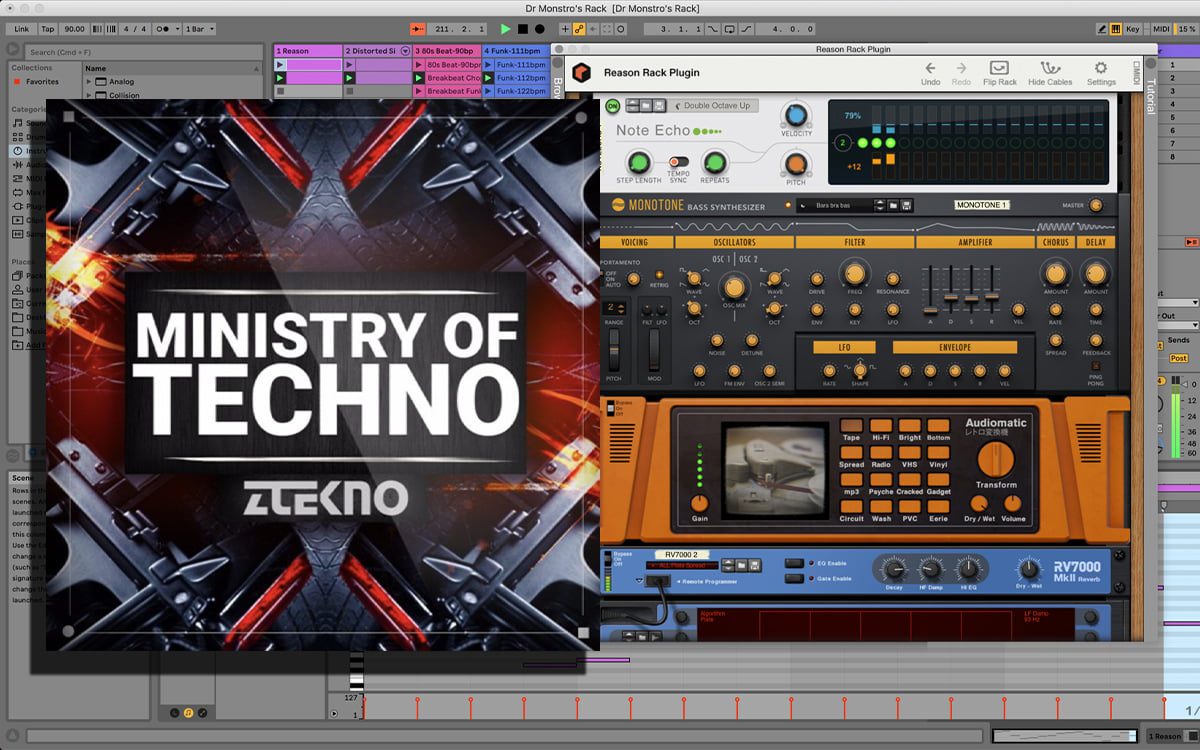This screenshot has height=750, width=1200.
Task: Start playback with the green play button
Action: [x=505, y=29]
